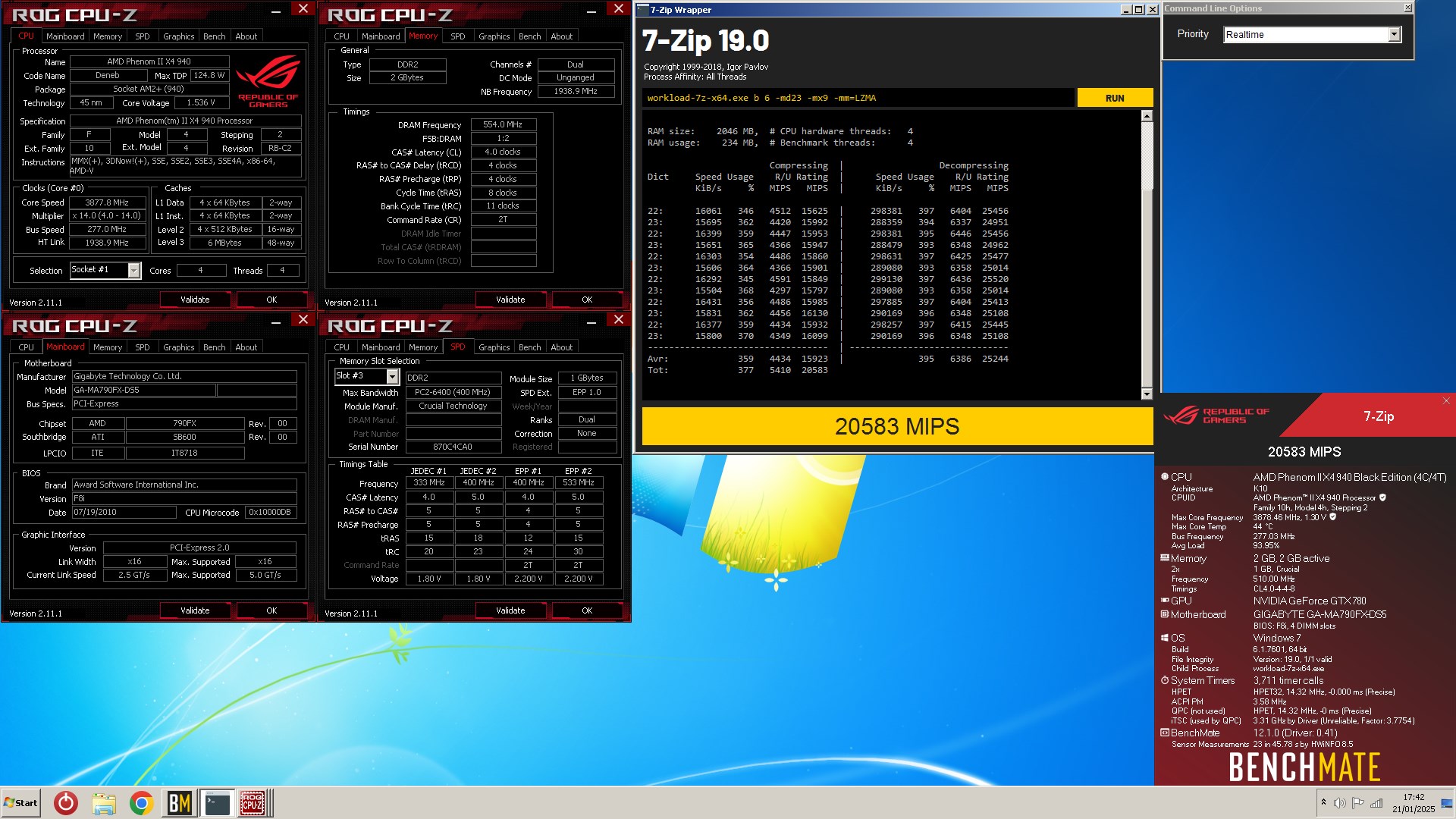Click the Motherboard section icon in BenchMate panel
Image resolution: width=1456 pixels, height=819 pixels.
pyautogui.click(x=1165, y=614)
